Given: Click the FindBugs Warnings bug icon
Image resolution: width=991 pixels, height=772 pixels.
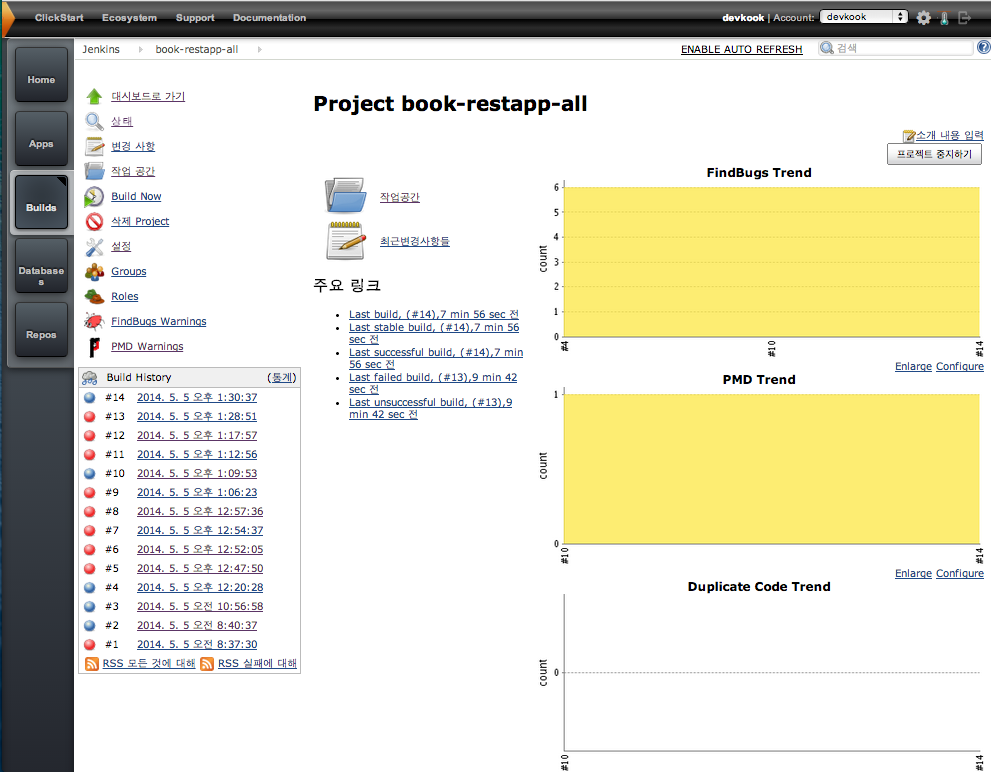Looking at the screenshot, I should 94,321.
